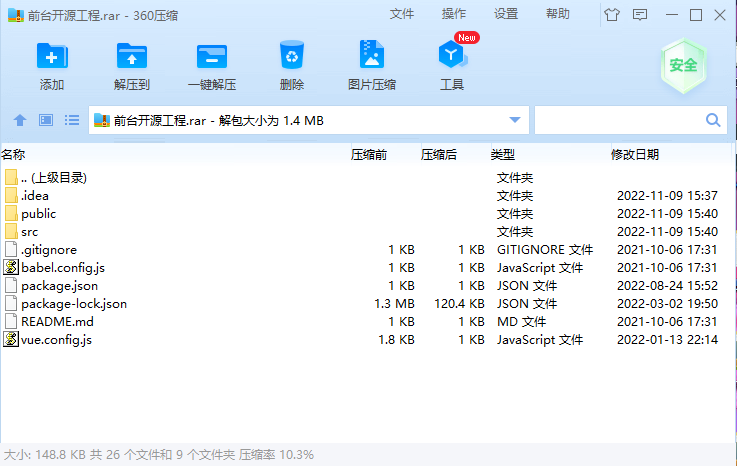Open the 工具 (Tools) icon
The width and height of the screenshot is (737, 466).
coord(452,55)
